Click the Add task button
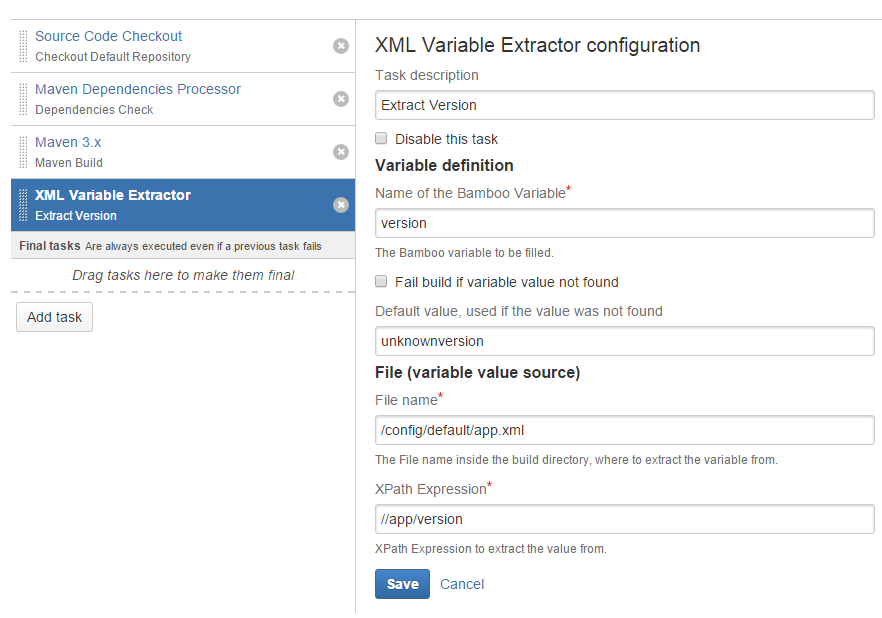882x618 pixels. click(x=55, y=317)
